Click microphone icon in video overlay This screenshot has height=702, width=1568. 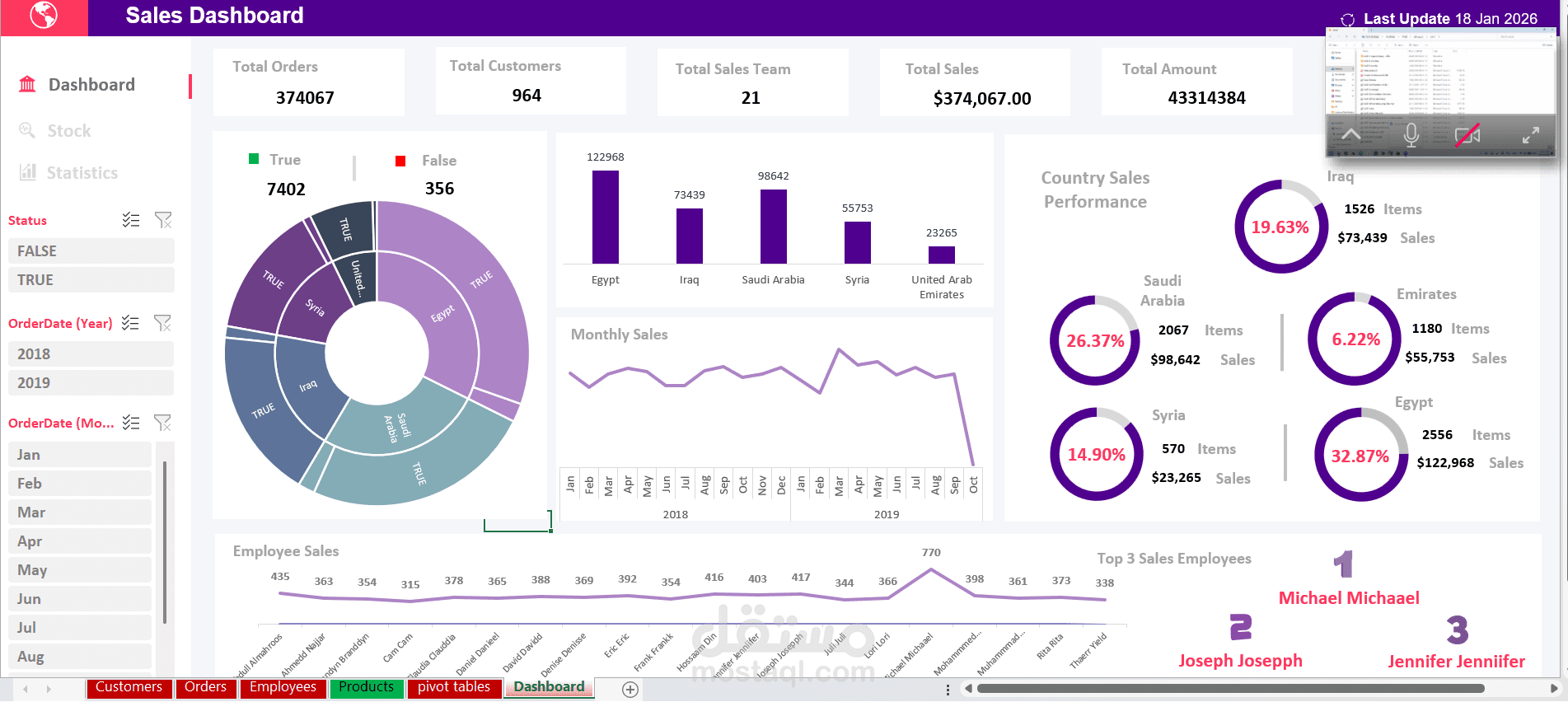(x=1411, y=135)
